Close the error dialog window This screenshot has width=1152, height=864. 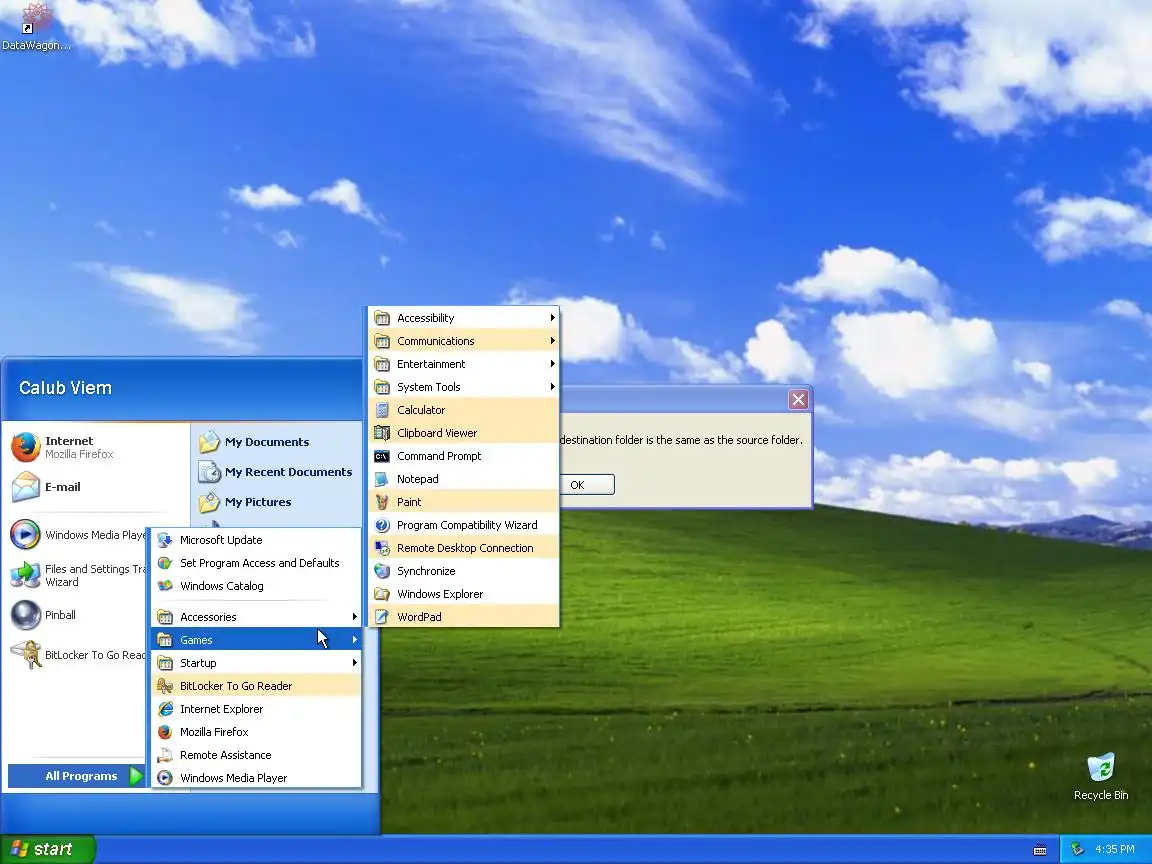tap(798, 399)
